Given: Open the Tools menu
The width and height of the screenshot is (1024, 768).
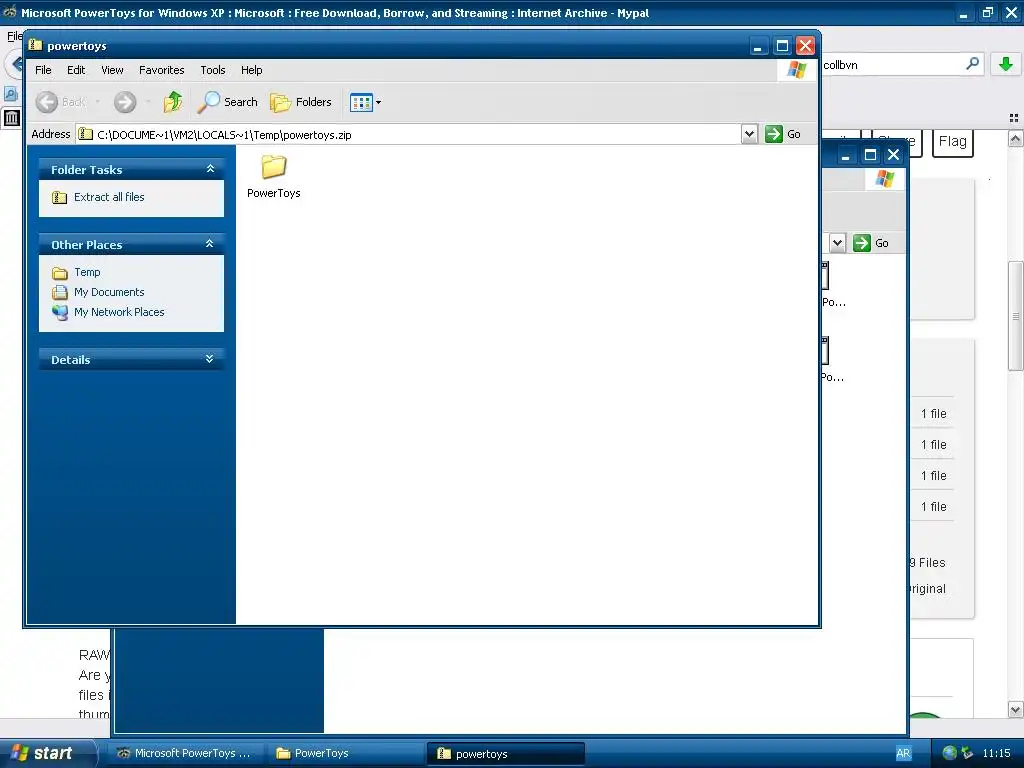Looking at the screenshot, I should click(213, 70).
